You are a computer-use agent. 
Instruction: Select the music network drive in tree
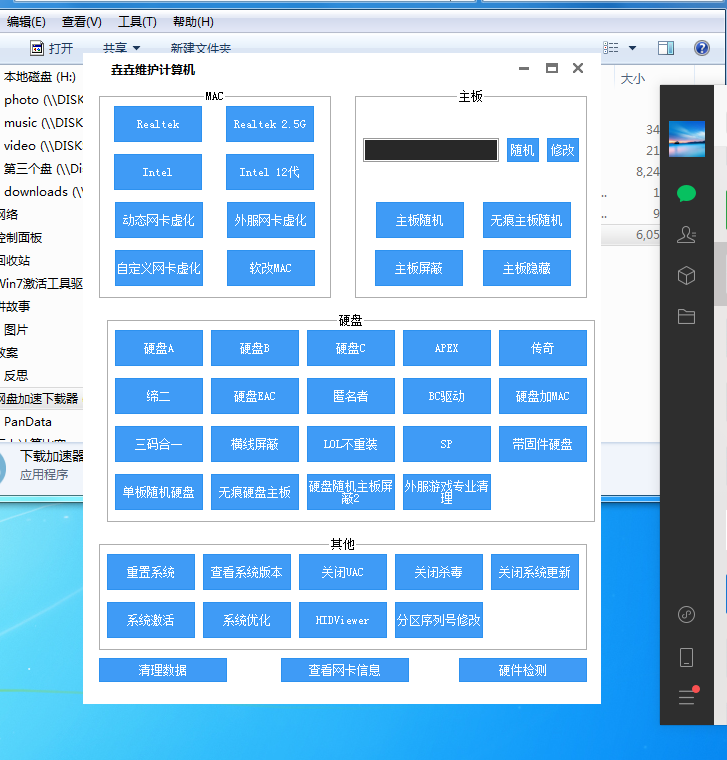coord(44,123)
